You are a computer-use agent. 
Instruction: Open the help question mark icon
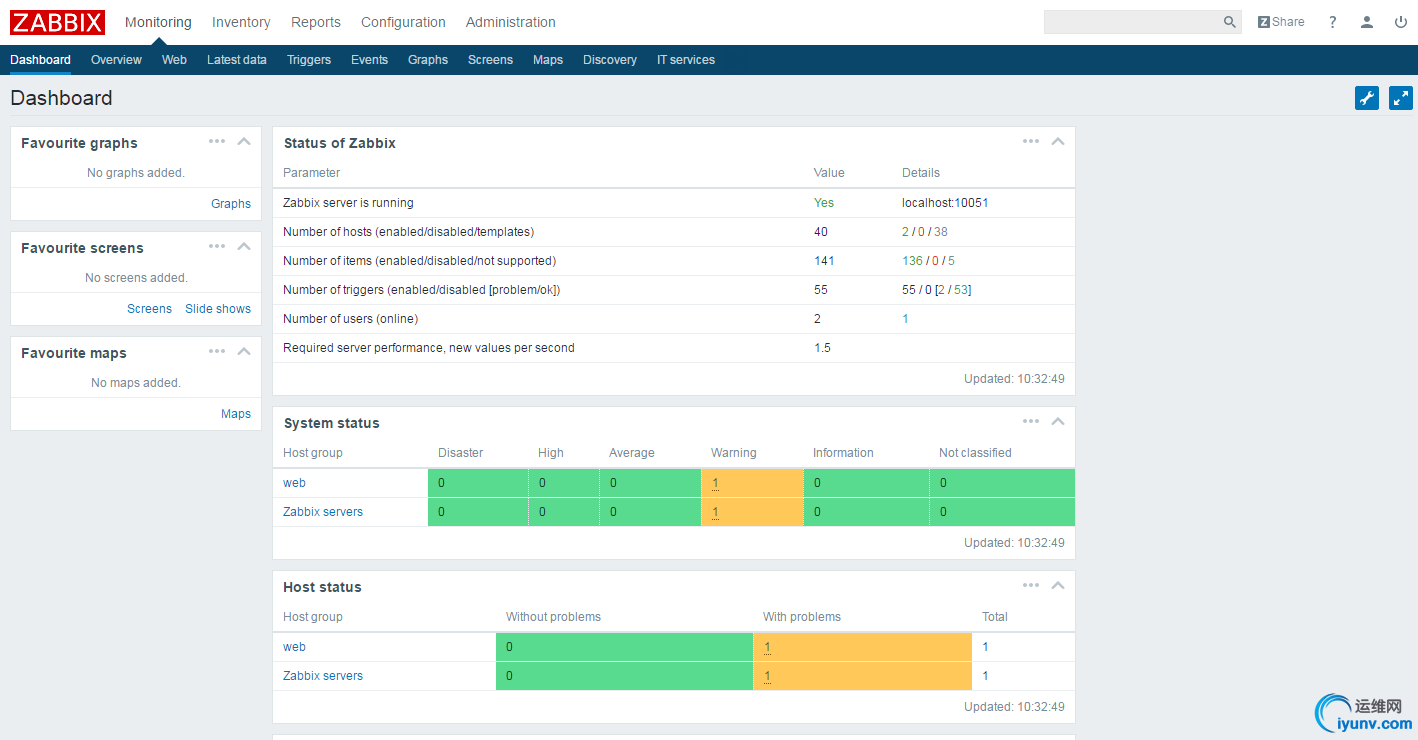(1332, 22)
